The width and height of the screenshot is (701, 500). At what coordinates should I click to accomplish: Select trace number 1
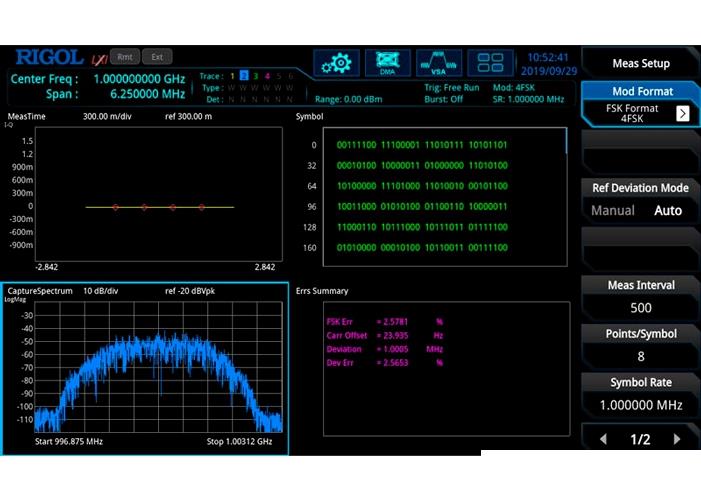click(233, 76)
